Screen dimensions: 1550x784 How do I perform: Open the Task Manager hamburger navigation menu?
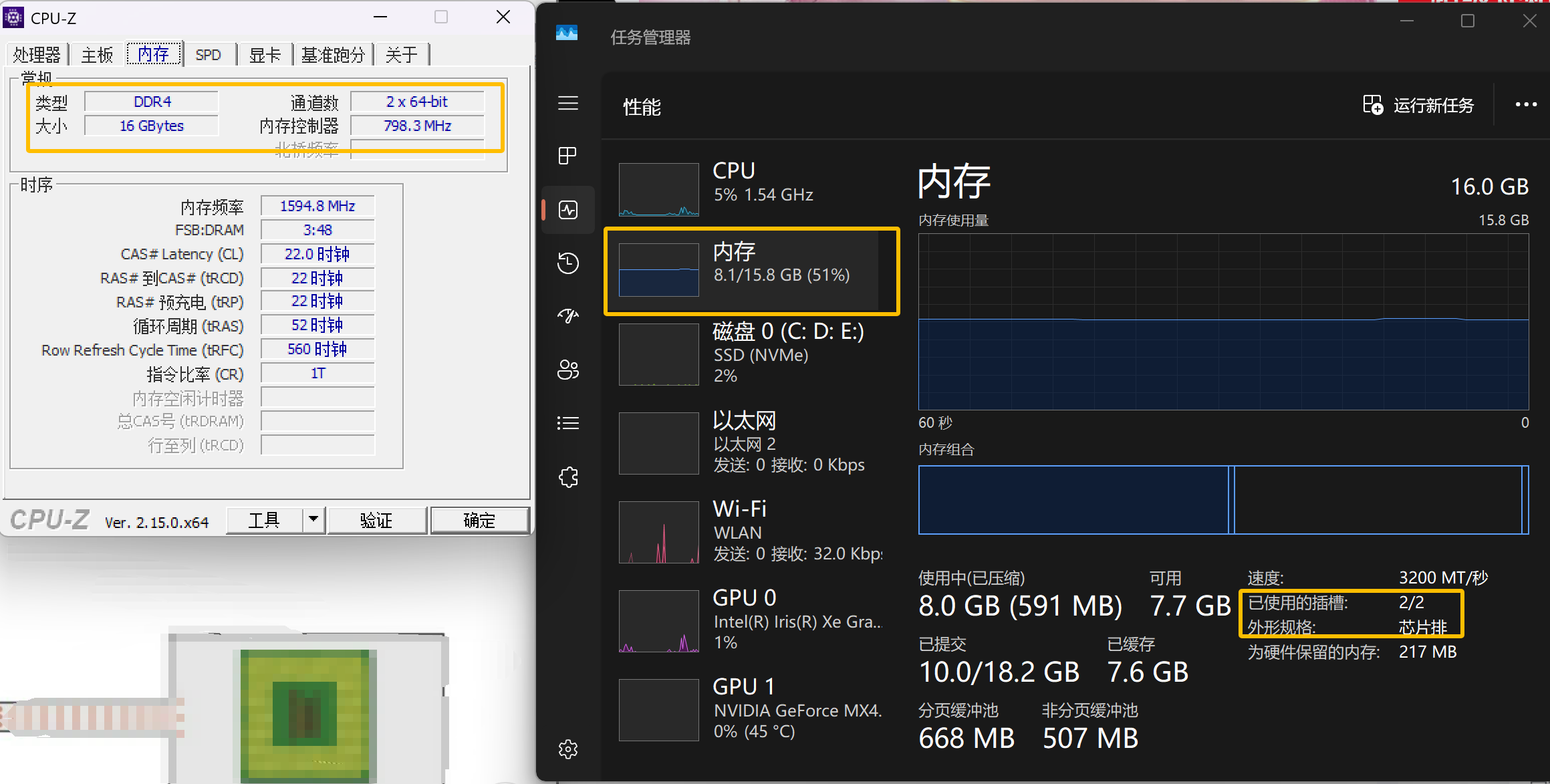coord(568,104)
